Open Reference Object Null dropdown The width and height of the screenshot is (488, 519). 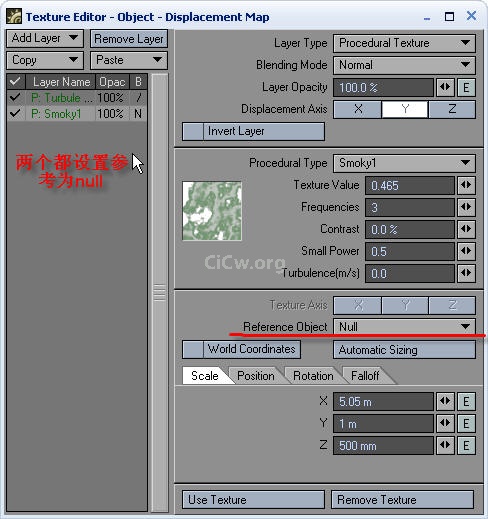[404, 327]
